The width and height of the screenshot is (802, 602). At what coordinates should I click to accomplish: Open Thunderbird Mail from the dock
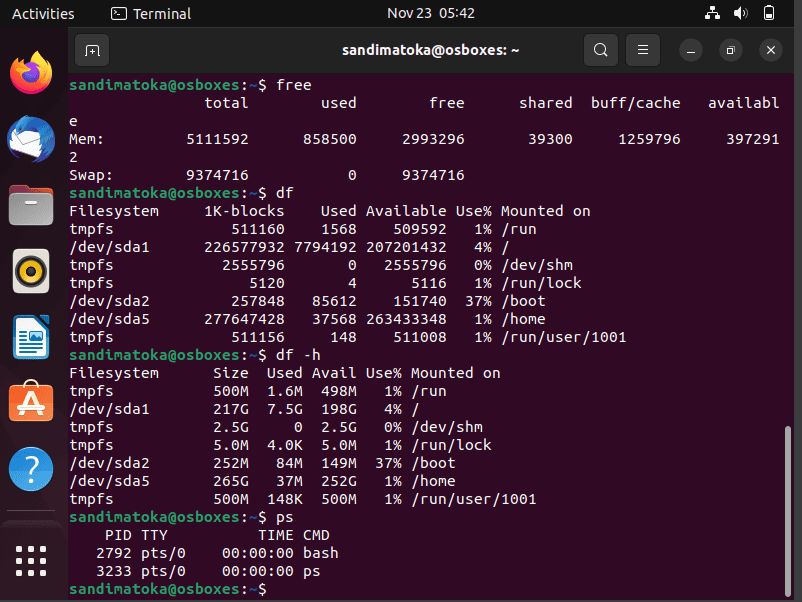[x=31, y=139]
